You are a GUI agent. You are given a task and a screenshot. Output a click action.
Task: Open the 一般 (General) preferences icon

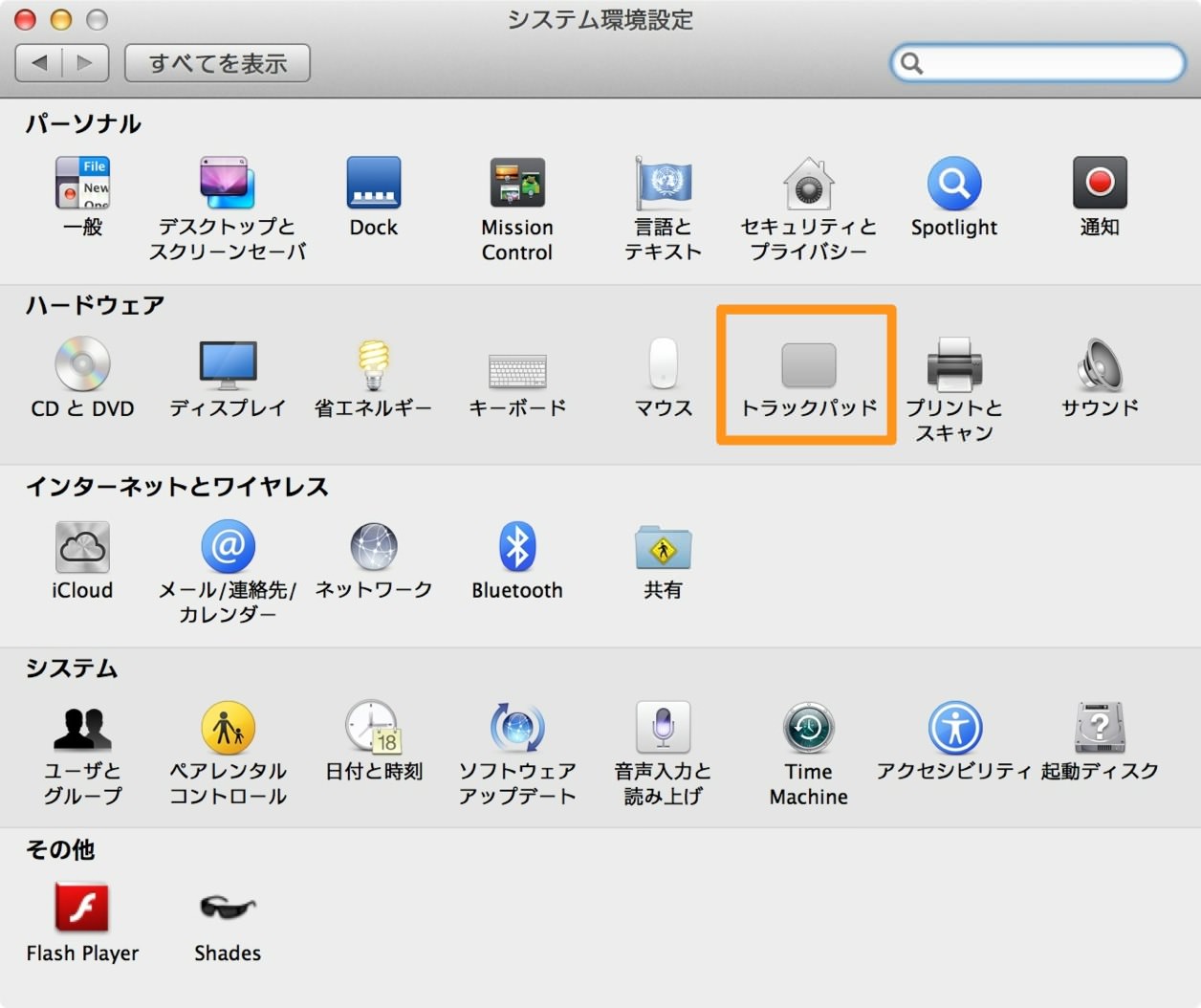coord(82,183)
